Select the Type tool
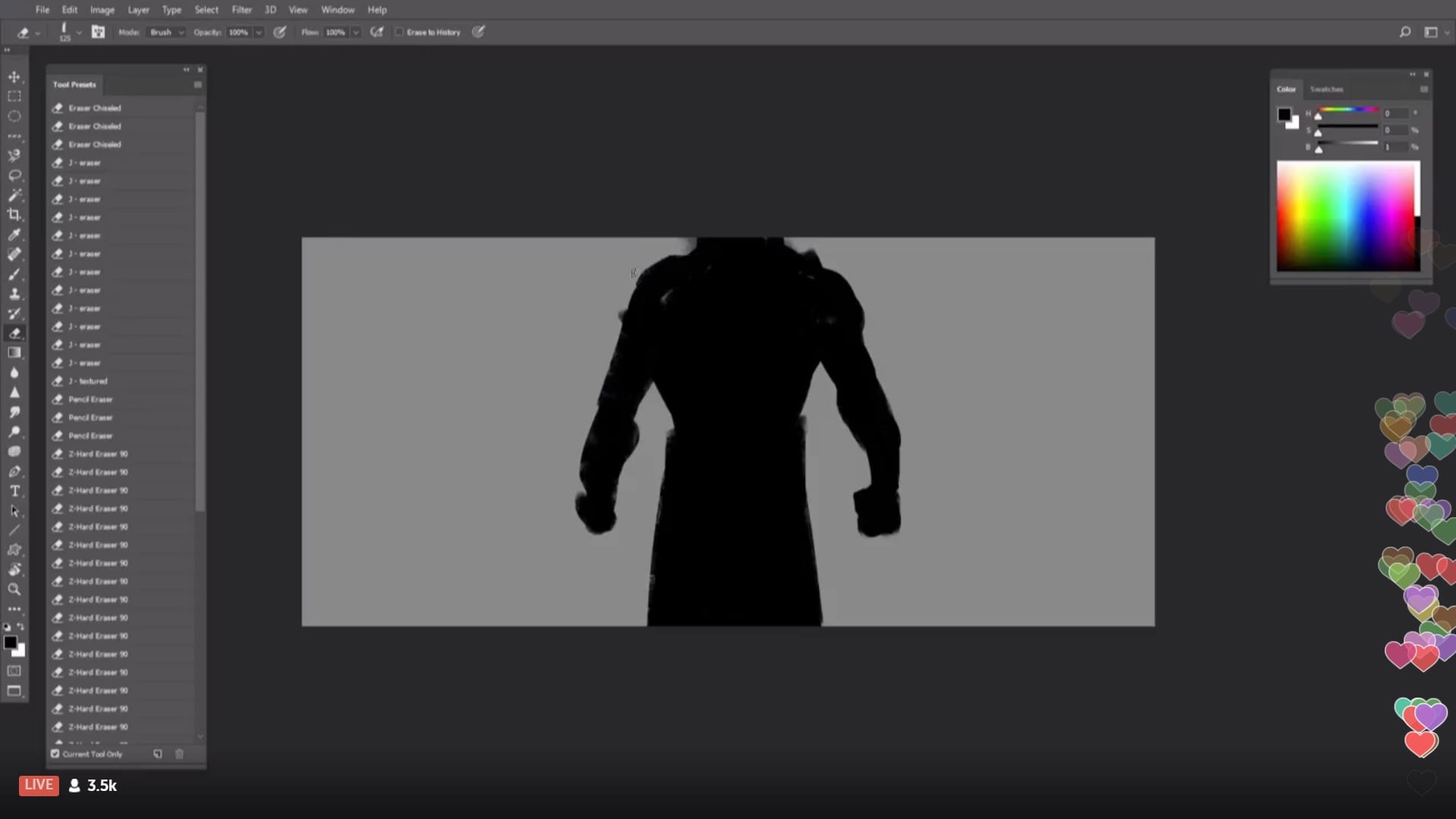This screenshot has width=1456, height=819. click(x=14, y=491)
